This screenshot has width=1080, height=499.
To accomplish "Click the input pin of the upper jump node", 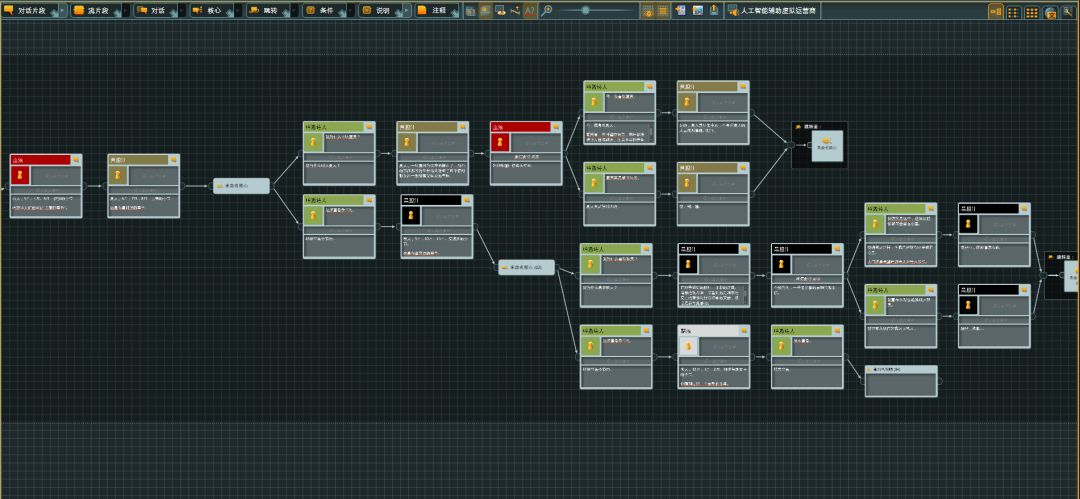I will point(791,145).
